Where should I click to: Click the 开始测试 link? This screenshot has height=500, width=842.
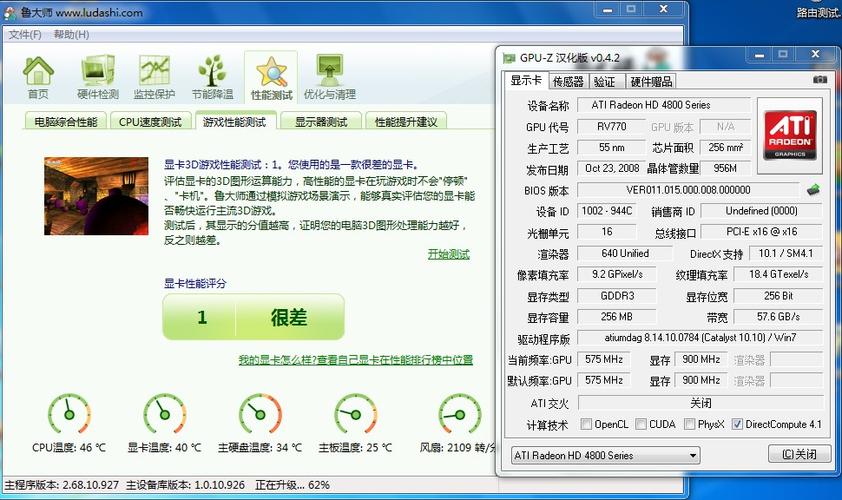[x=448, y=254]
